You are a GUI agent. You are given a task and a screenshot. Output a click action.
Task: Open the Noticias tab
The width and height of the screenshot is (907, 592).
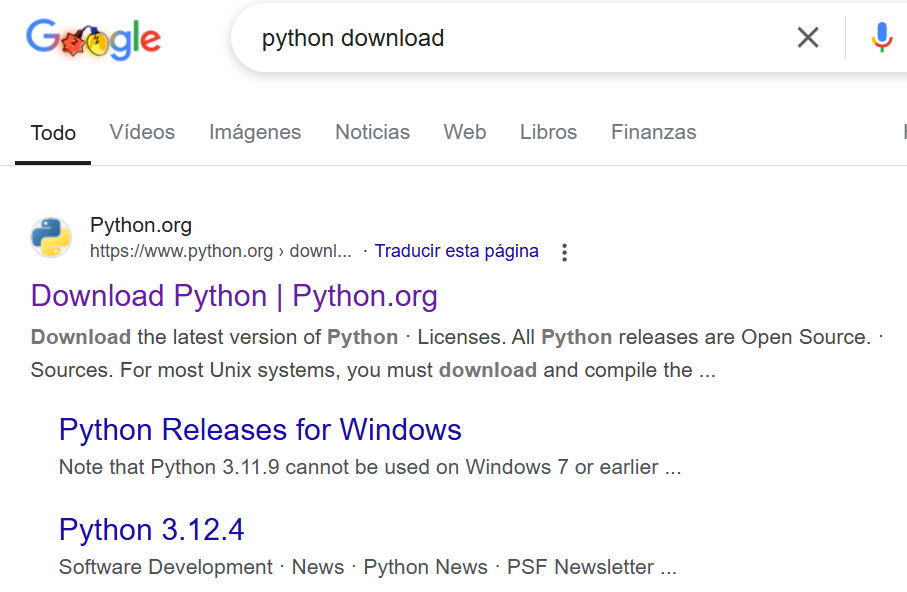pyautogui.click(x=373, y=133)
